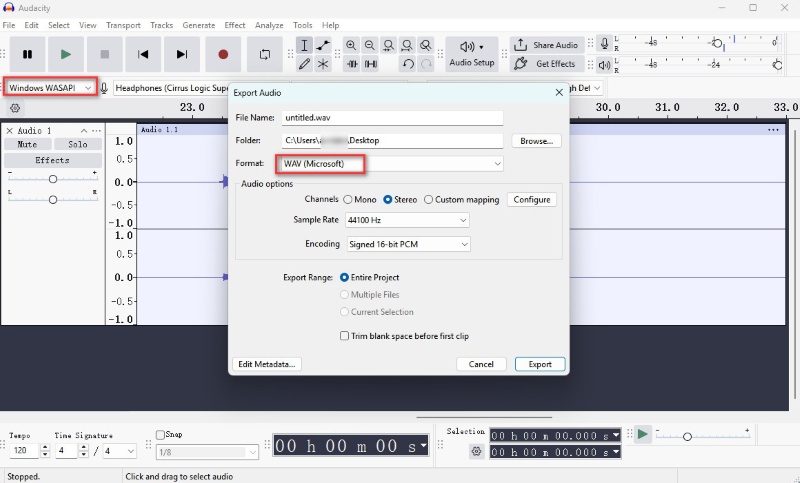
Task: Toggle the Audio 1 Solo button
Action: click(x=78, y=144)
